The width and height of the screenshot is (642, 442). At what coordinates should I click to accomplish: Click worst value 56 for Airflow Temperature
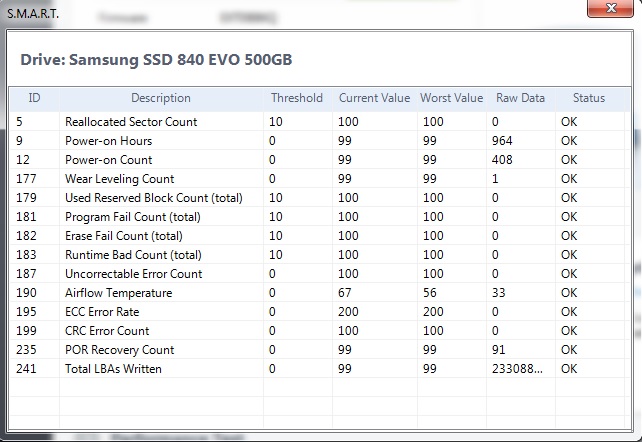tap(430, 293)
